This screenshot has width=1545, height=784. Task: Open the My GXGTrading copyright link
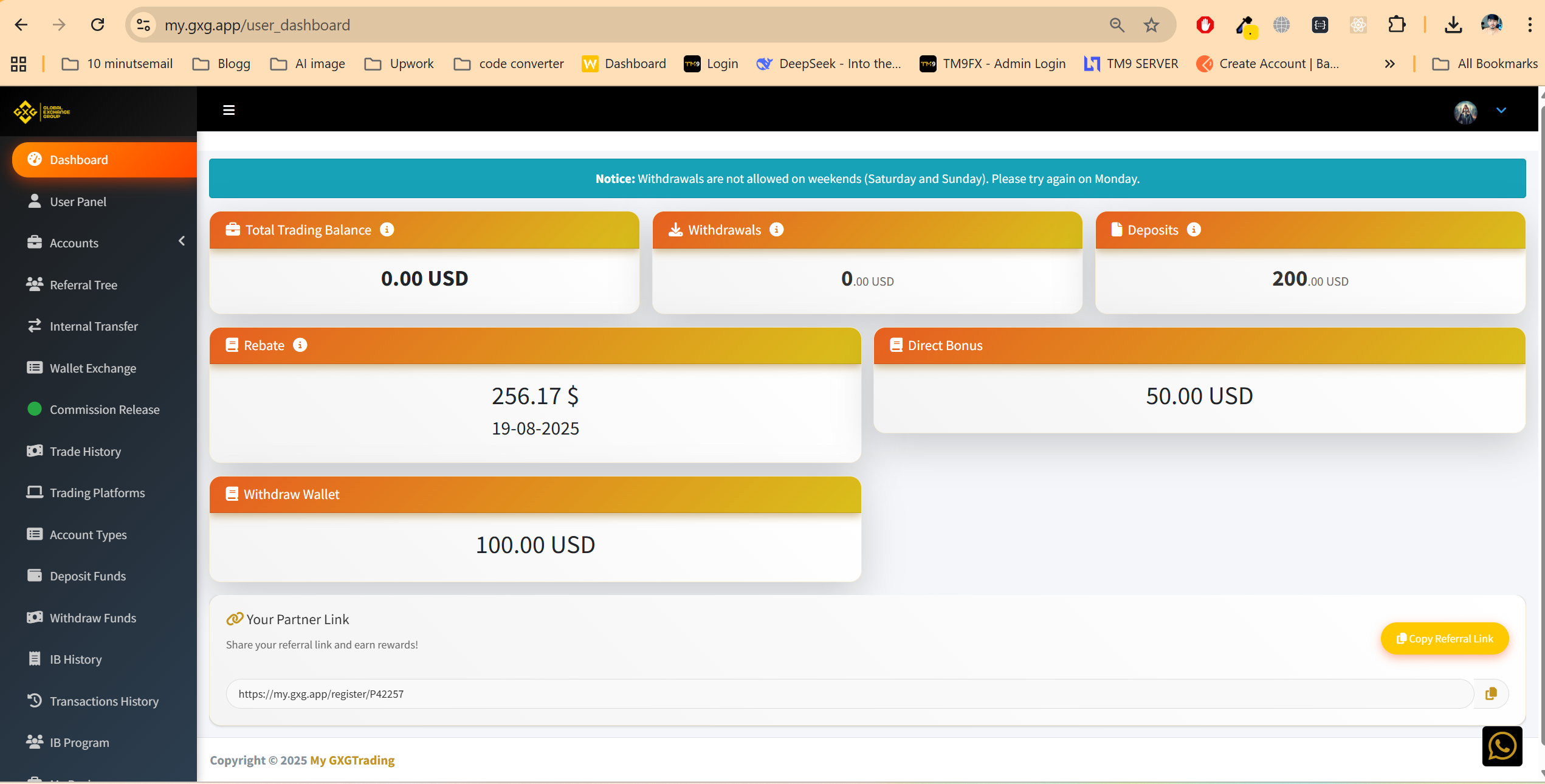tap(351, 760)
